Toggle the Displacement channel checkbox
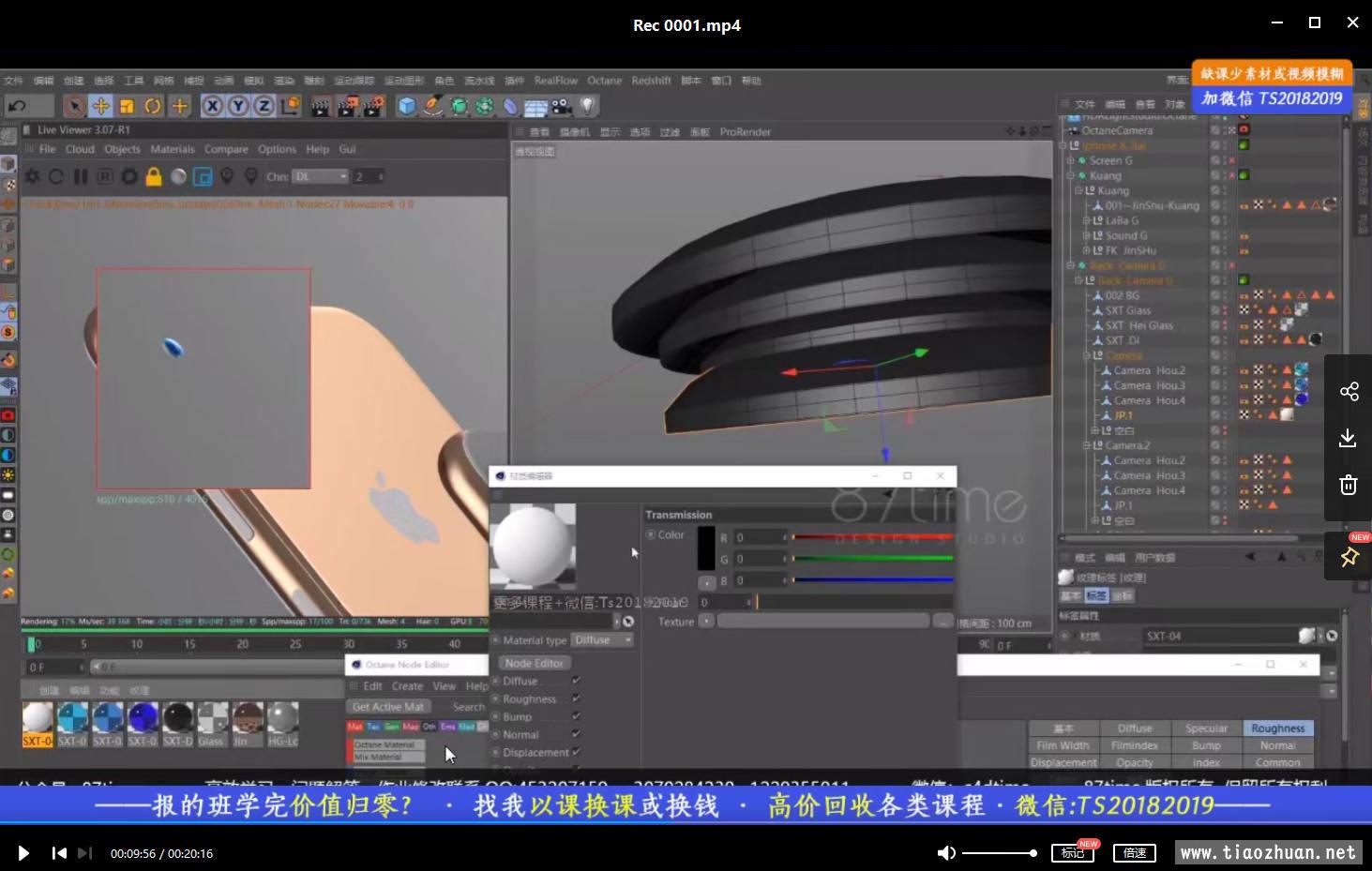Image resolution: width=1372 pixels, height=871 pixels. point(576,752)
